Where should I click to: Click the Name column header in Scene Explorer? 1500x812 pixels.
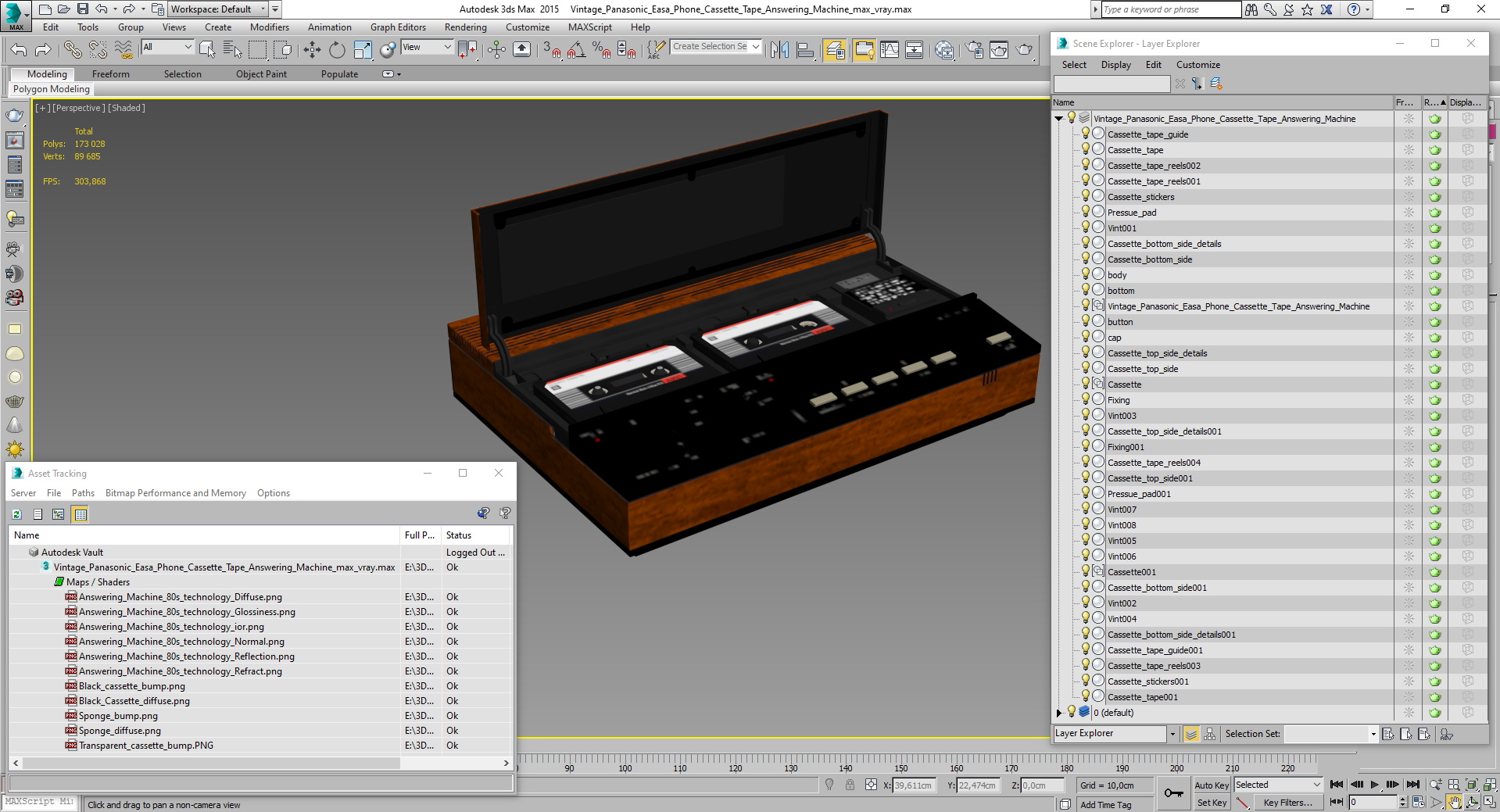(x=1223, y=102)
